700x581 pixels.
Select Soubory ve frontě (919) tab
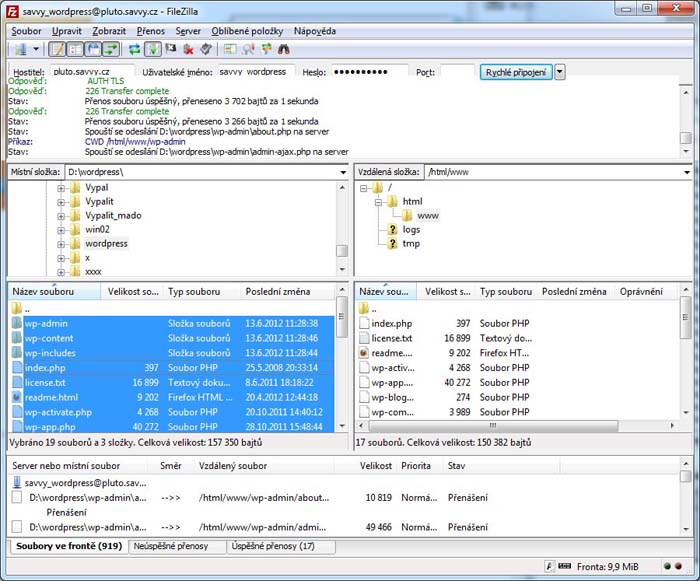pyautogui.click(x=69, y=546)
